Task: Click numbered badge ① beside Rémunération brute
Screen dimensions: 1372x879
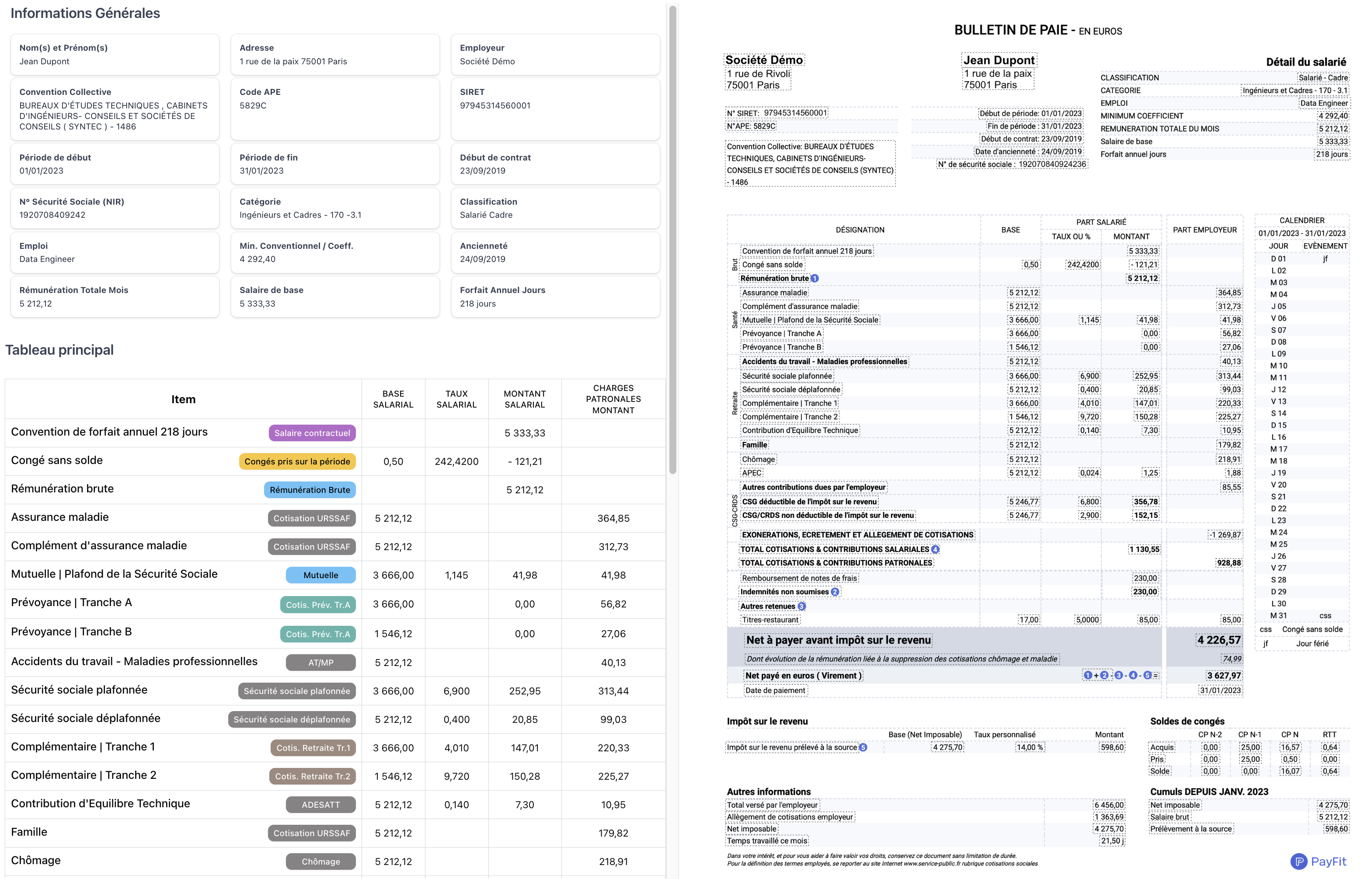Action: (815, 279)
